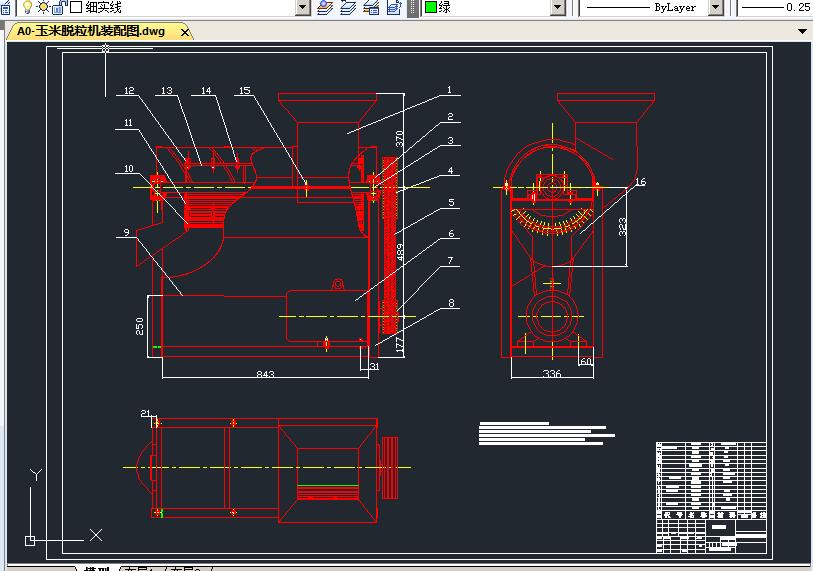The width and height of the screenshot is (813, 571).
Task: Switch to the 模型 model tab
Action: 97,568
